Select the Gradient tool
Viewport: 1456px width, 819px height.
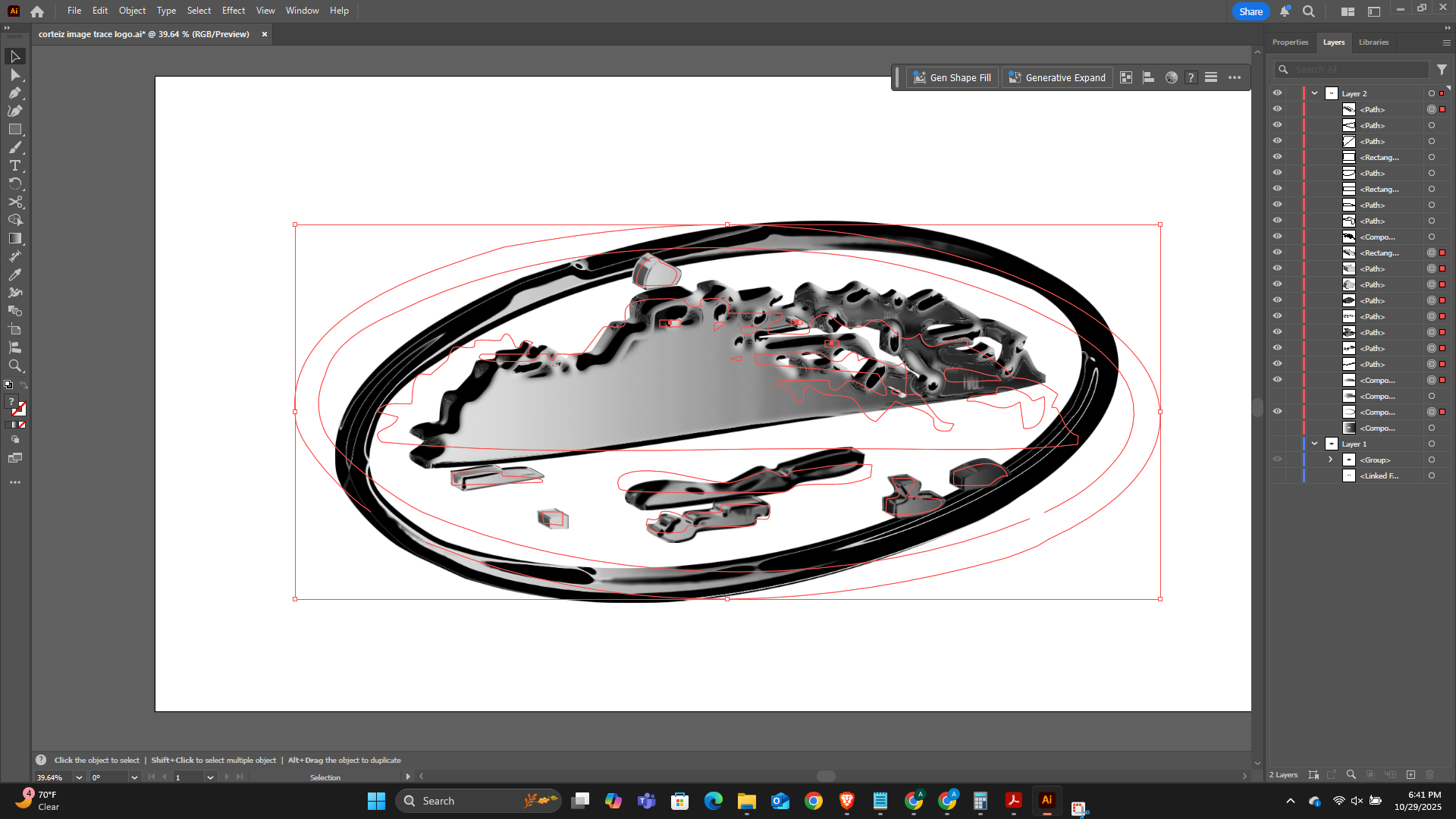coord(15,239)
